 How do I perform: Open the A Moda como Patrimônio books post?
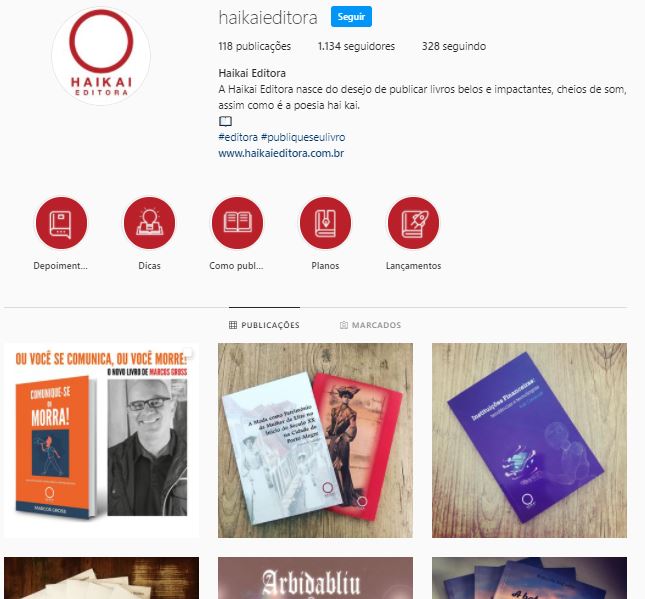315,440
